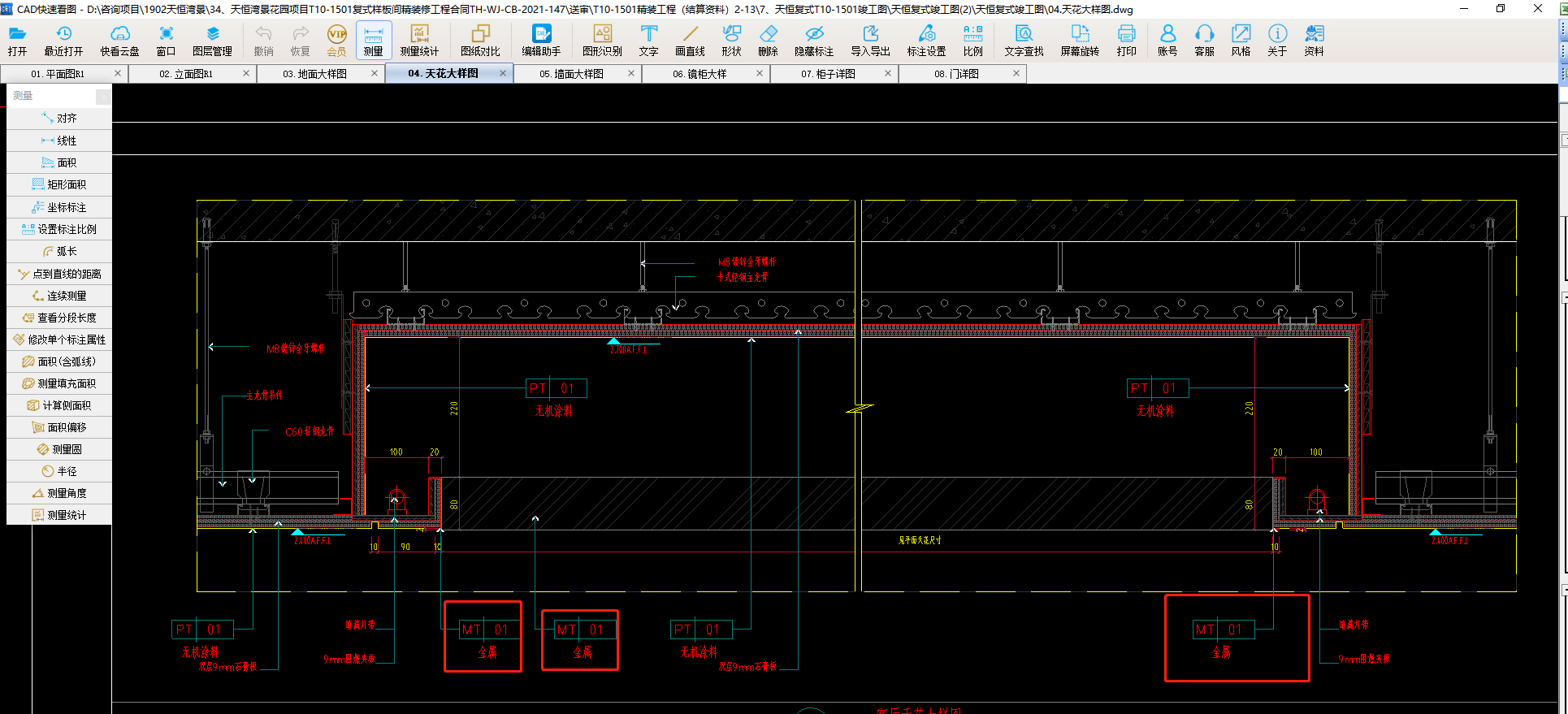Image resolution: width=1568 pixels, height=714 pixels.
Task: Click 查看分段长度 option
Action: [x=58, y=318]
